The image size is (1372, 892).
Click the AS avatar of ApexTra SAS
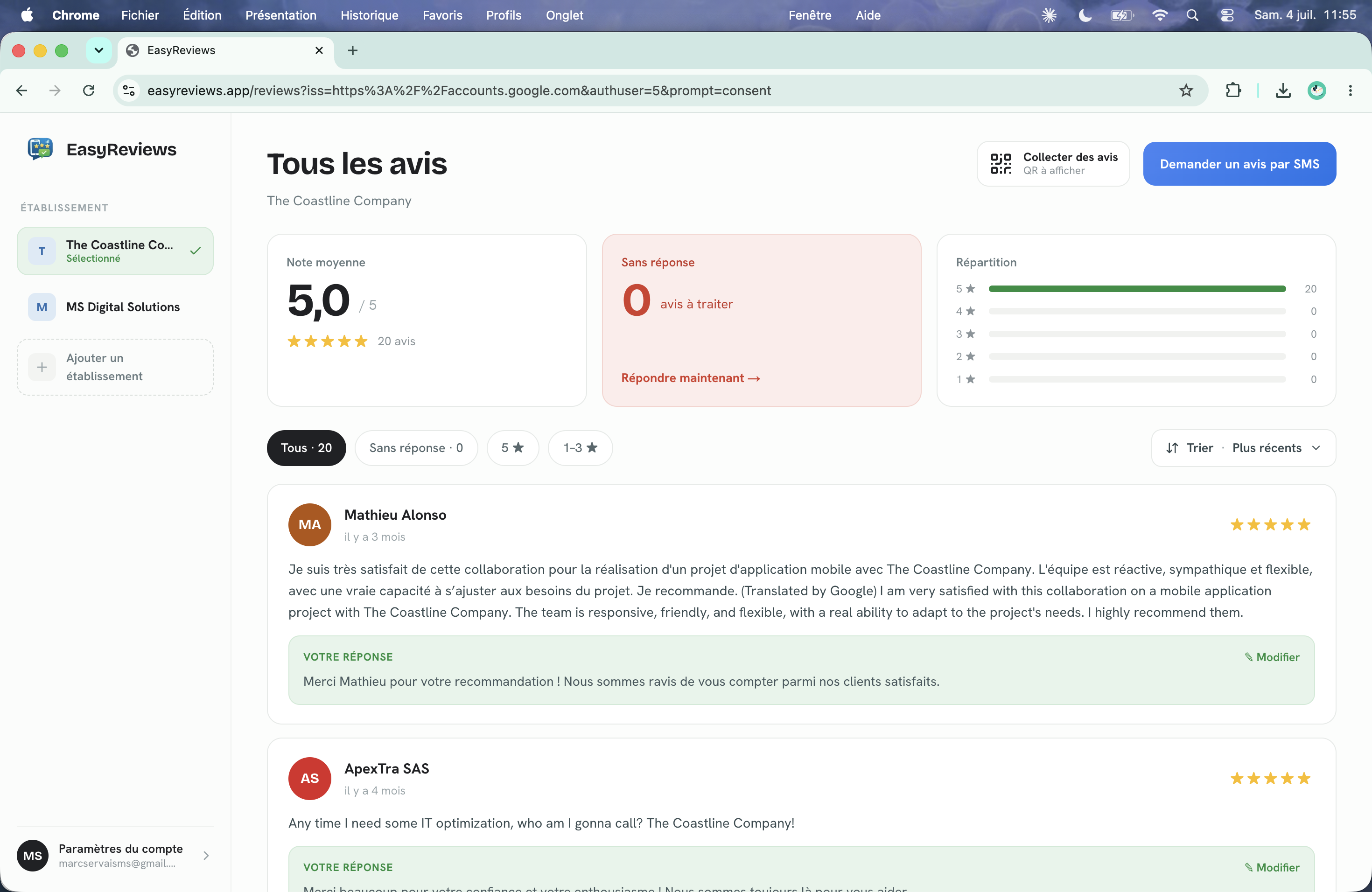point(309,779)
